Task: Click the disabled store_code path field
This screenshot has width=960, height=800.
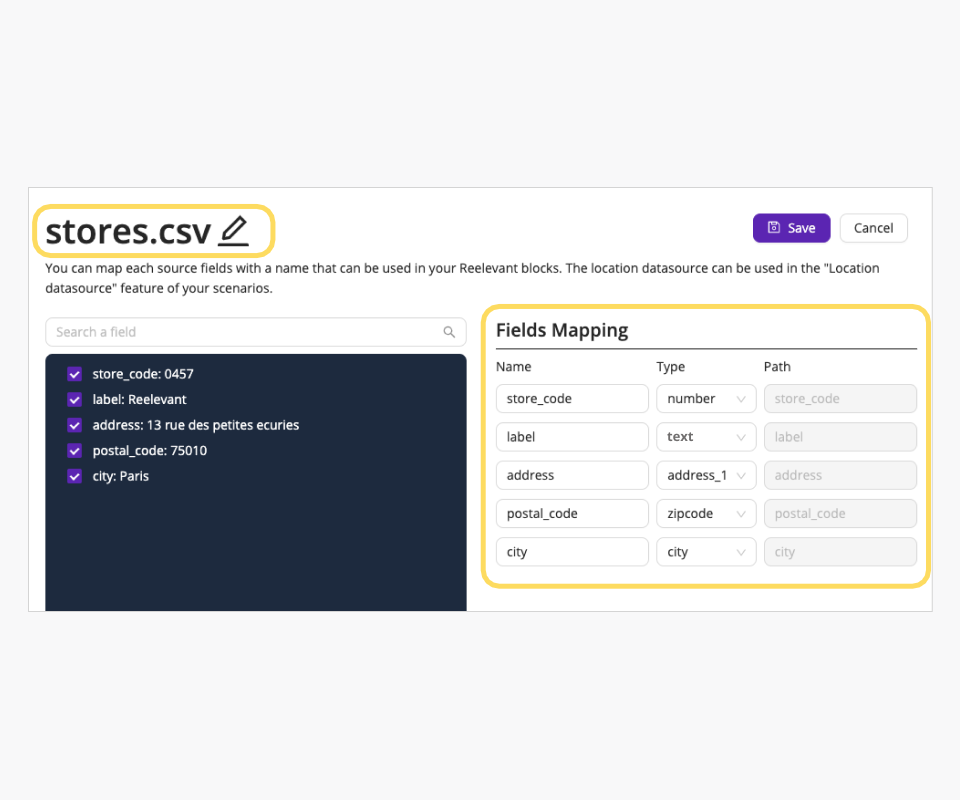Action: tap(840, 398)
